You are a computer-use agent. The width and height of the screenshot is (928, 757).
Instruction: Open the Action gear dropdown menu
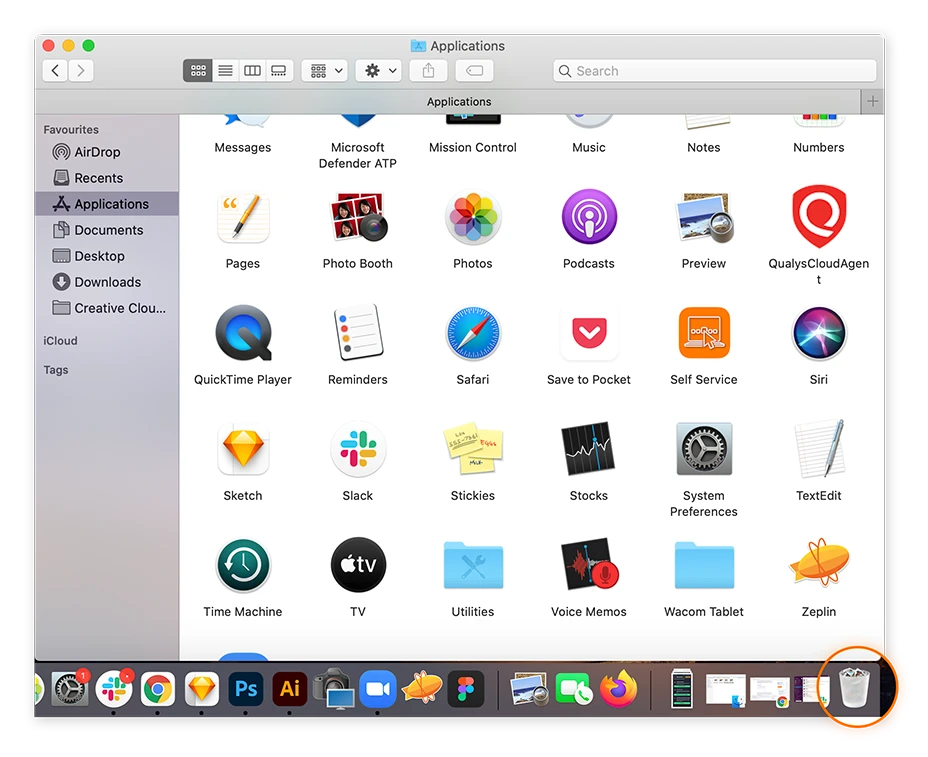tap(379, 71)
